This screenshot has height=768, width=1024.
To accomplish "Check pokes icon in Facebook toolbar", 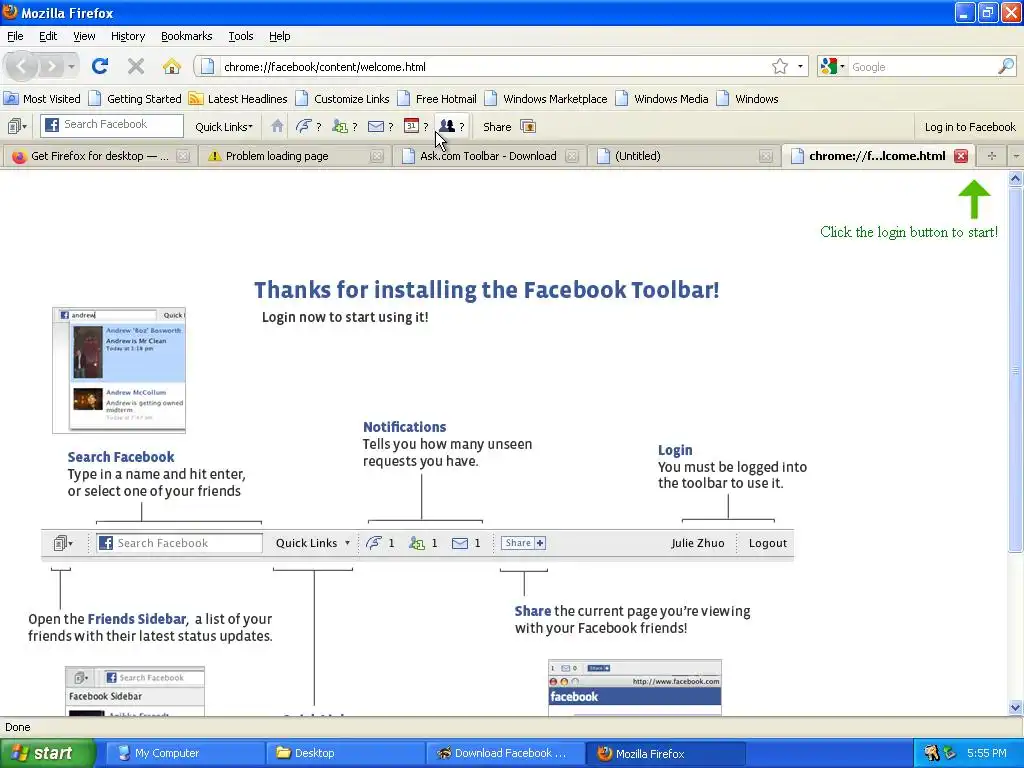I will coord(303,126).
